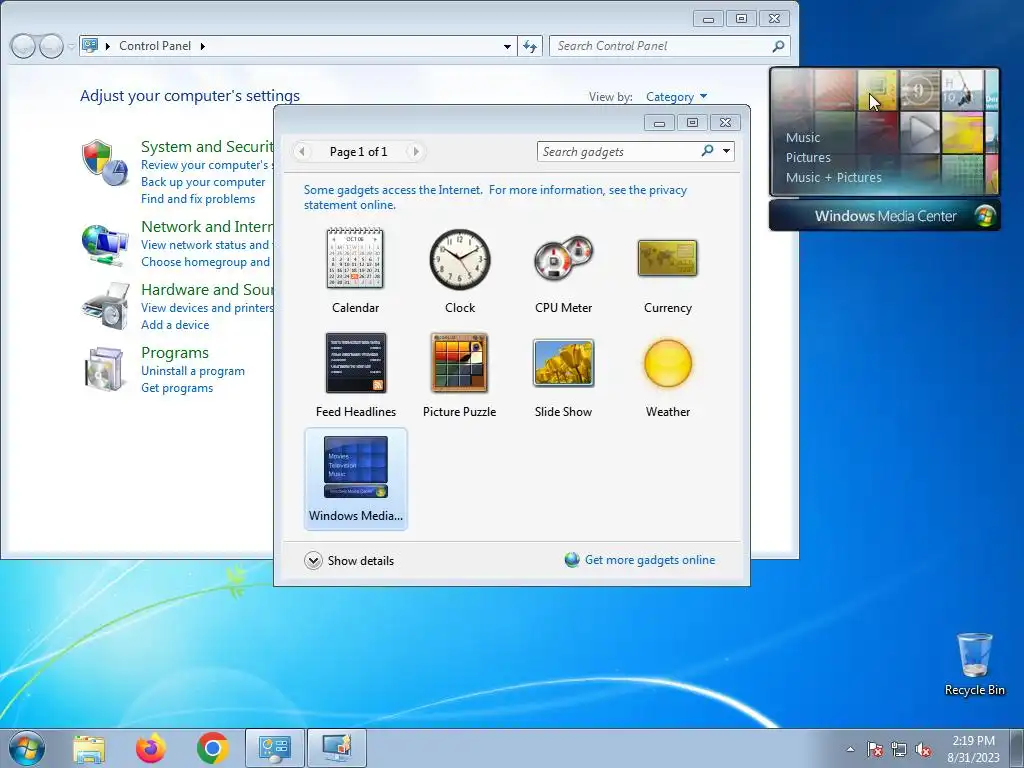Click the refresh button beside address bar
Viewport: 1024px width, 768px height.
coord(530,46)
